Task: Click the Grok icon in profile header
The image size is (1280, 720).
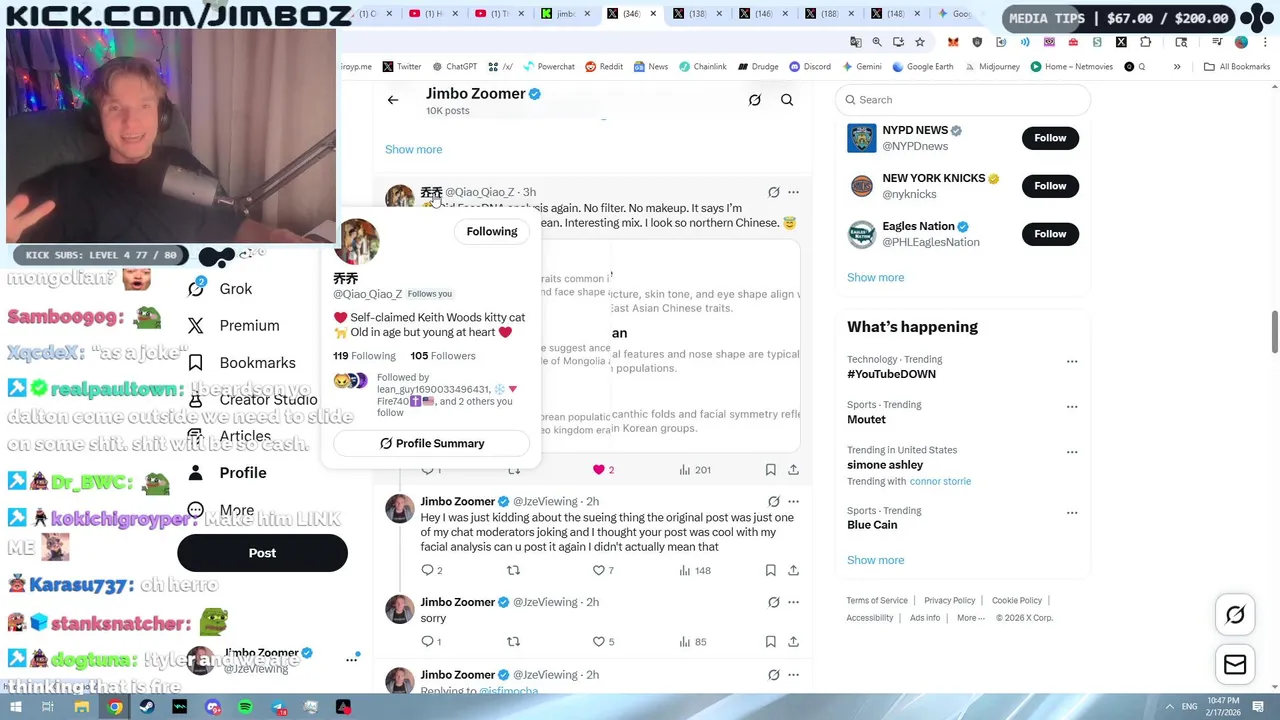Action: click(755, 100)
